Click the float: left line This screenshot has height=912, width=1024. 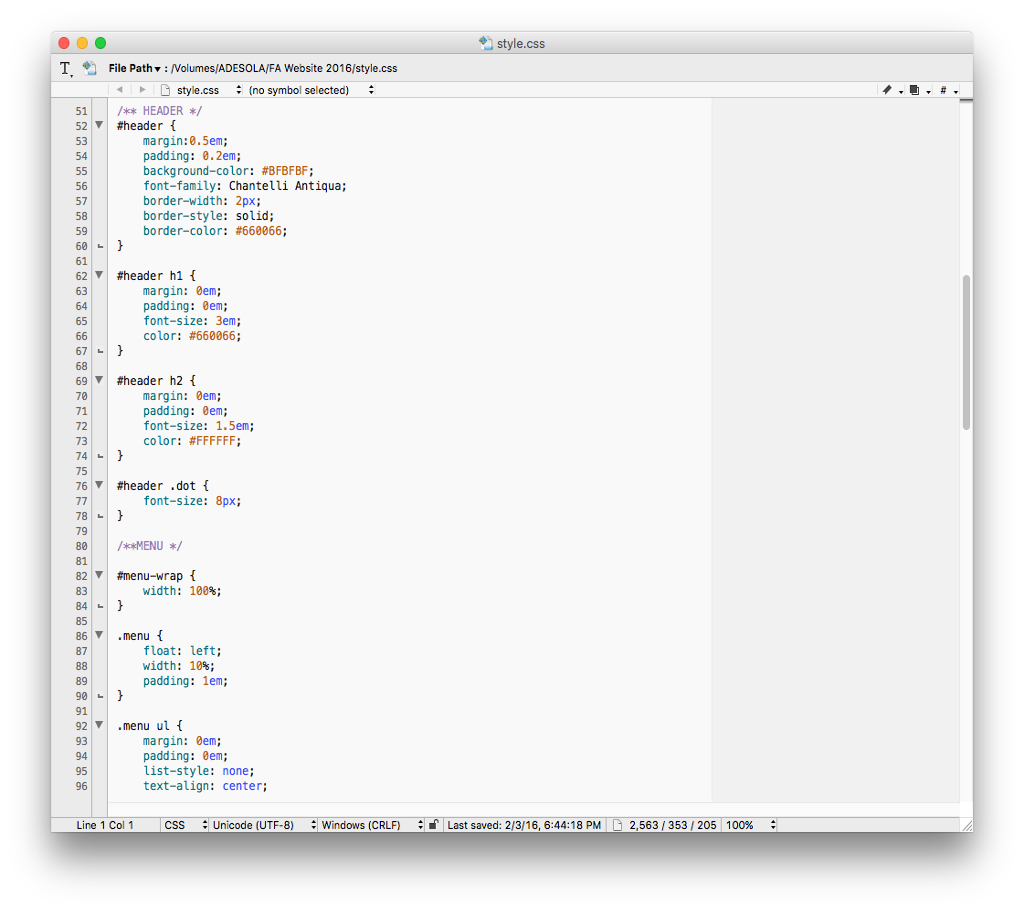click(182, 651)
